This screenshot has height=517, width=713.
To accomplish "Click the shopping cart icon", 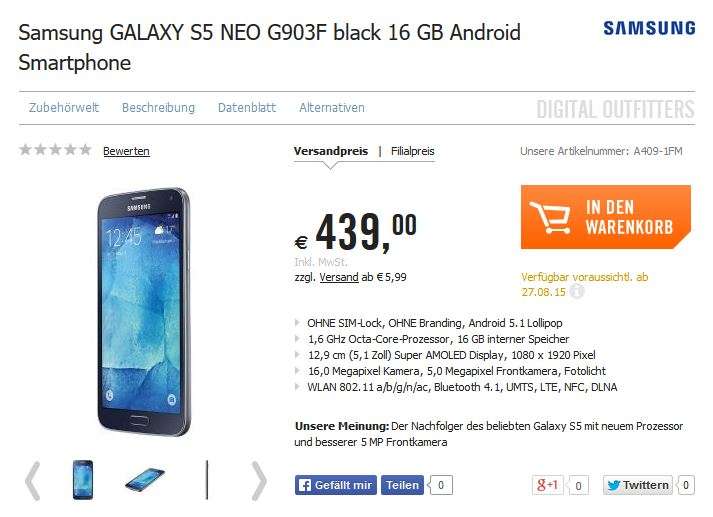I will click(x=550, y=217).
